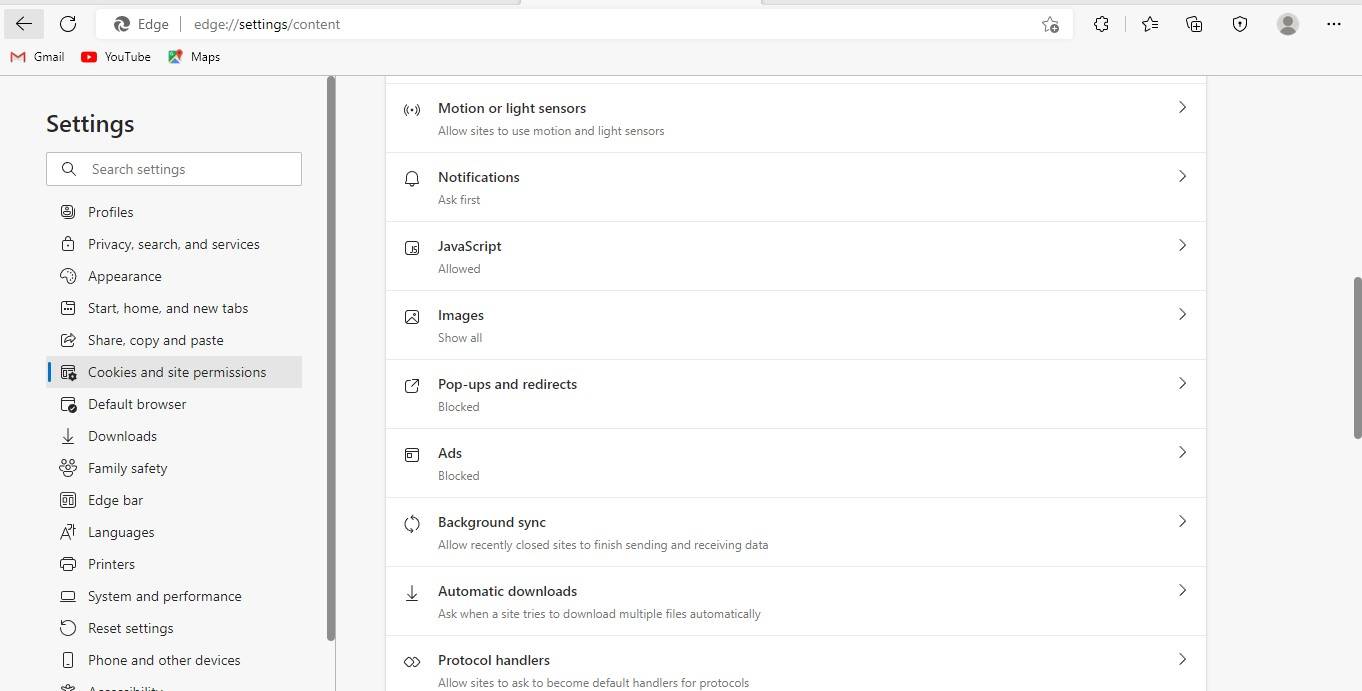
Task: Open the Gmail bookmark
Action: tap(38, 57)
